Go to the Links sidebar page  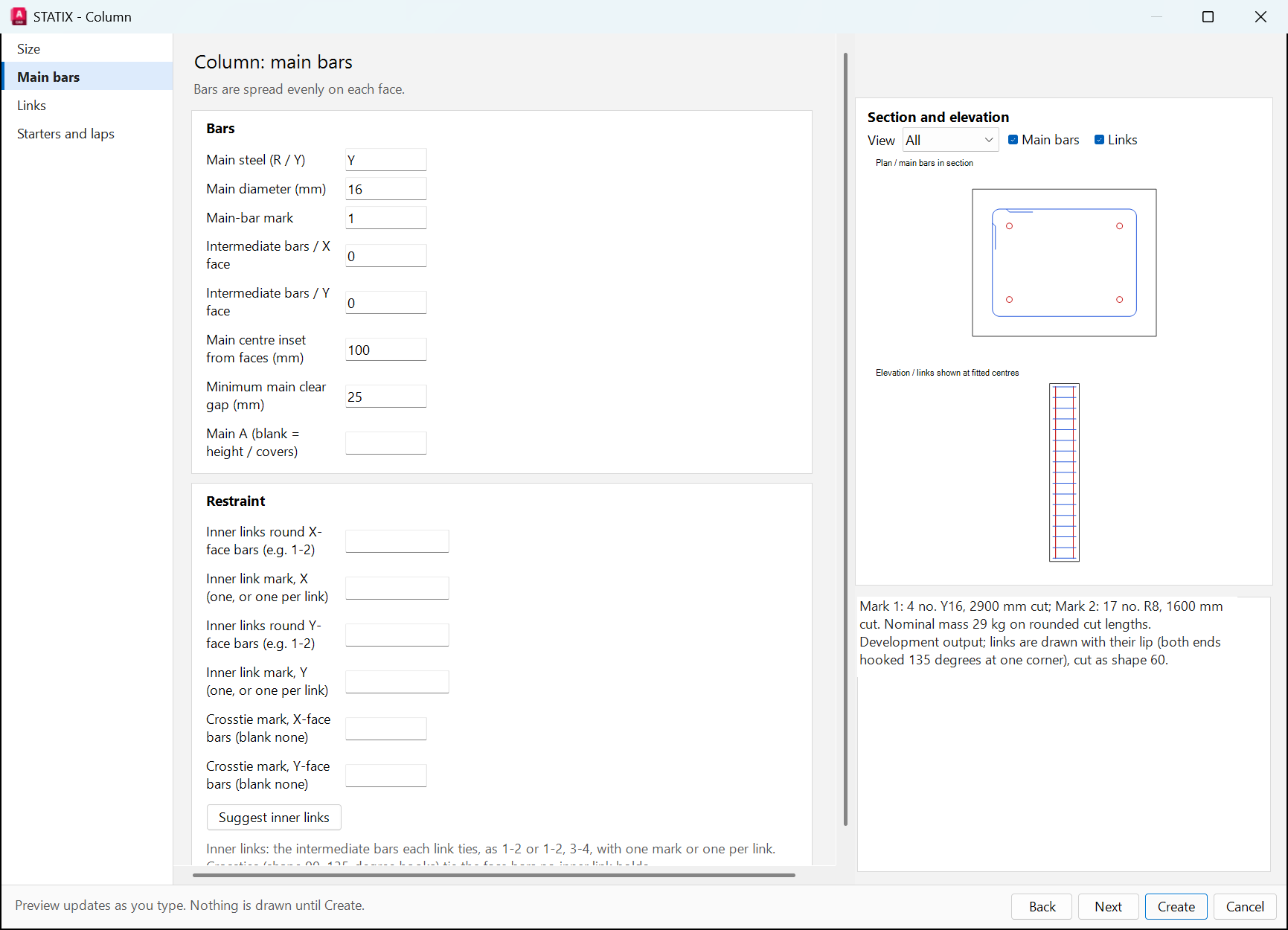click(x=87, y=105)
